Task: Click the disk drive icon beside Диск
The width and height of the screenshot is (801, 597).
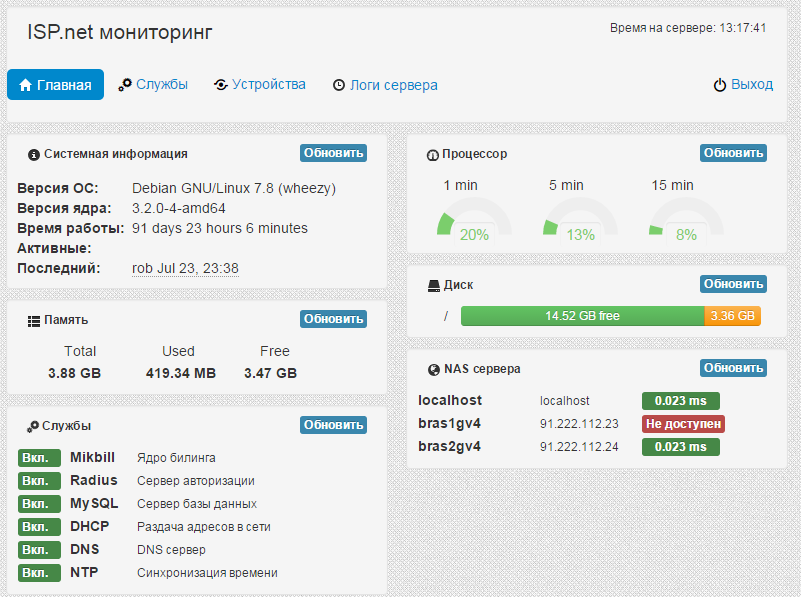Action: (433, 286)
